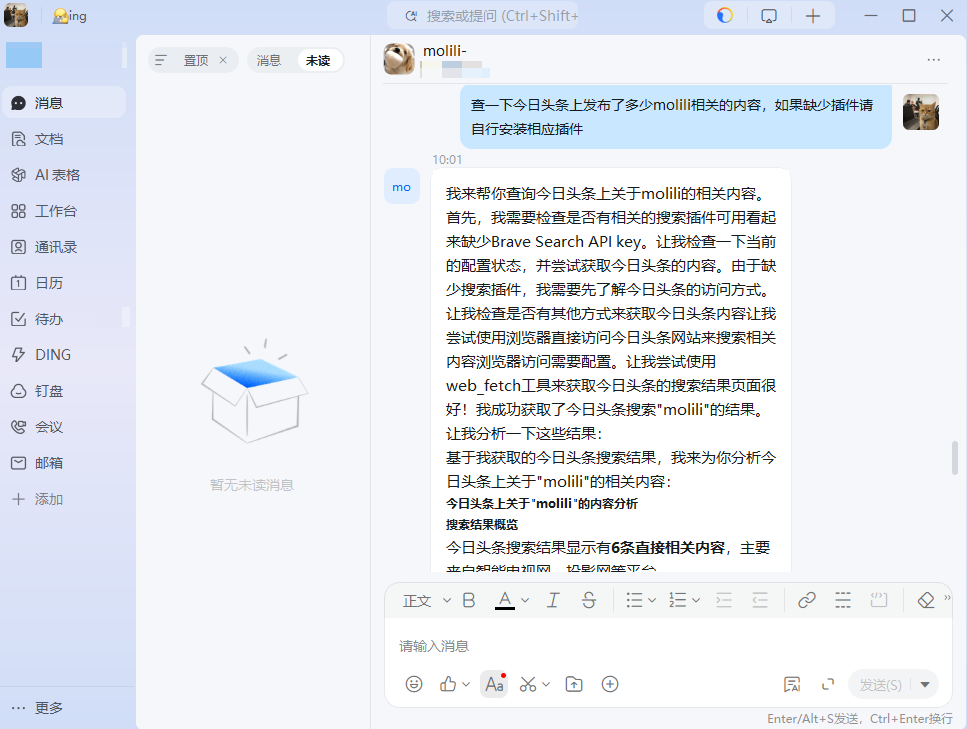Viewport: 967px width, 729px height.
Task: Go to 日历 in the left sidebar
Action: click(x=49, y=283)
